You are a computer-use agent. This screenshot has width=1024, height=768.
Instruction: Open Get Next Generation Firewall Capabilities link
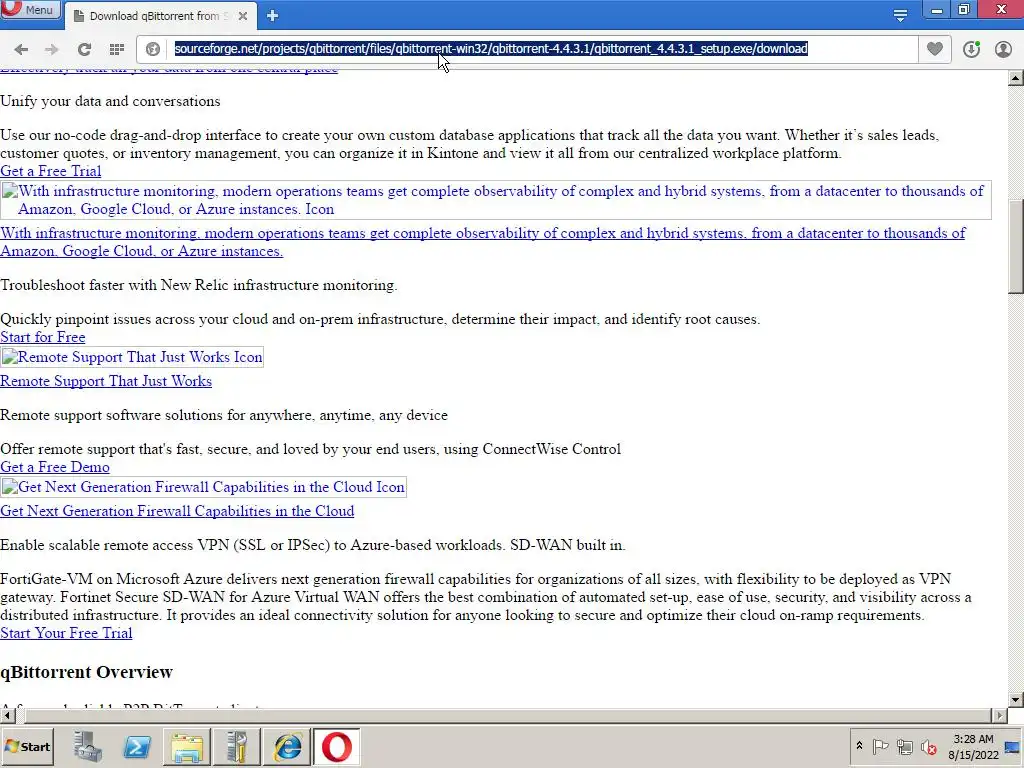point(177,511)
